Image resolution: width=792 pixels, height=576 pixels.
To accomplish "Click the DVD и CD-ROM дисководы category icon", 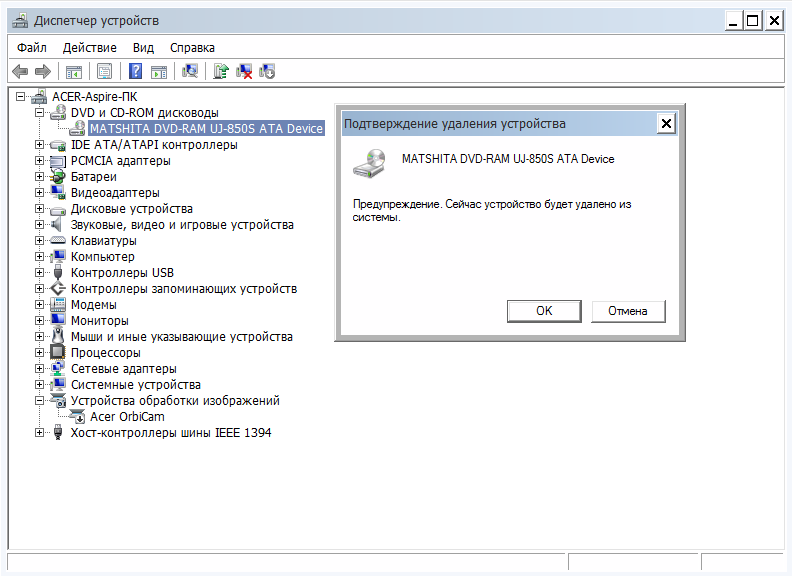I will [x=58, y=112].
